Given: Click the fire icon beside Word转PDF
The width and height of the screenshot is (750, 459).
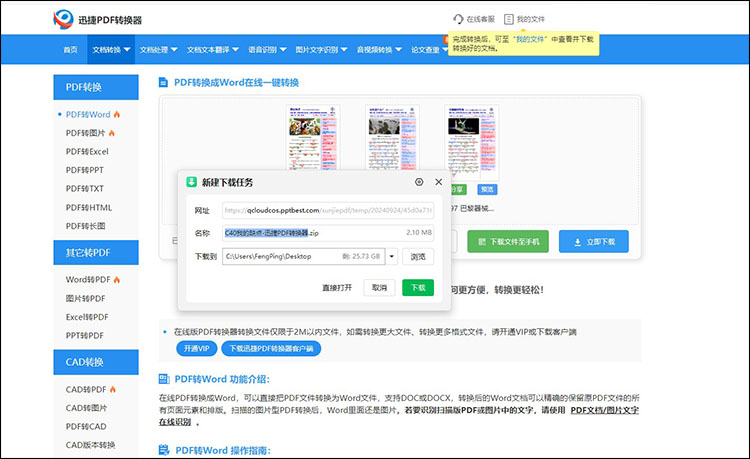Looking at the screenshot, I should coord(117,280).
